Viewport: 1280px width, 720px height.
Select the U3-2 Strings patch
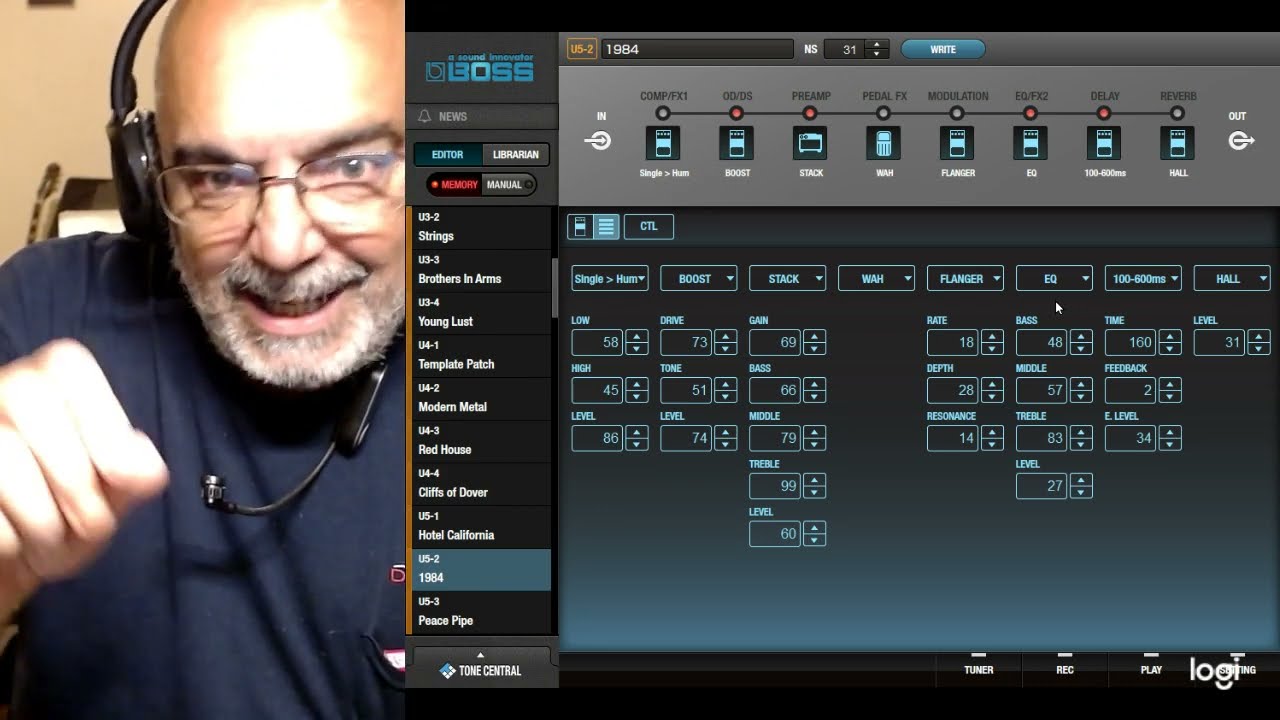point(481,227)
